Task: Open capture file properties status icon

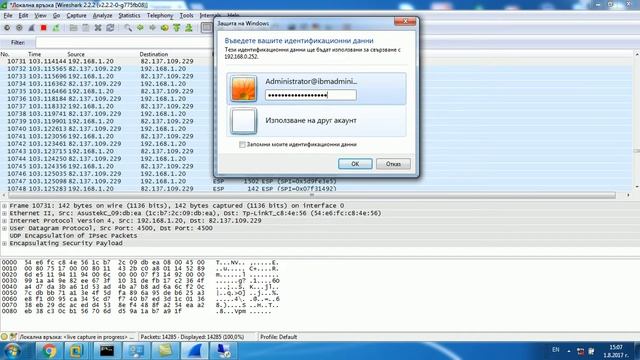Action: (x=13, y=337)
